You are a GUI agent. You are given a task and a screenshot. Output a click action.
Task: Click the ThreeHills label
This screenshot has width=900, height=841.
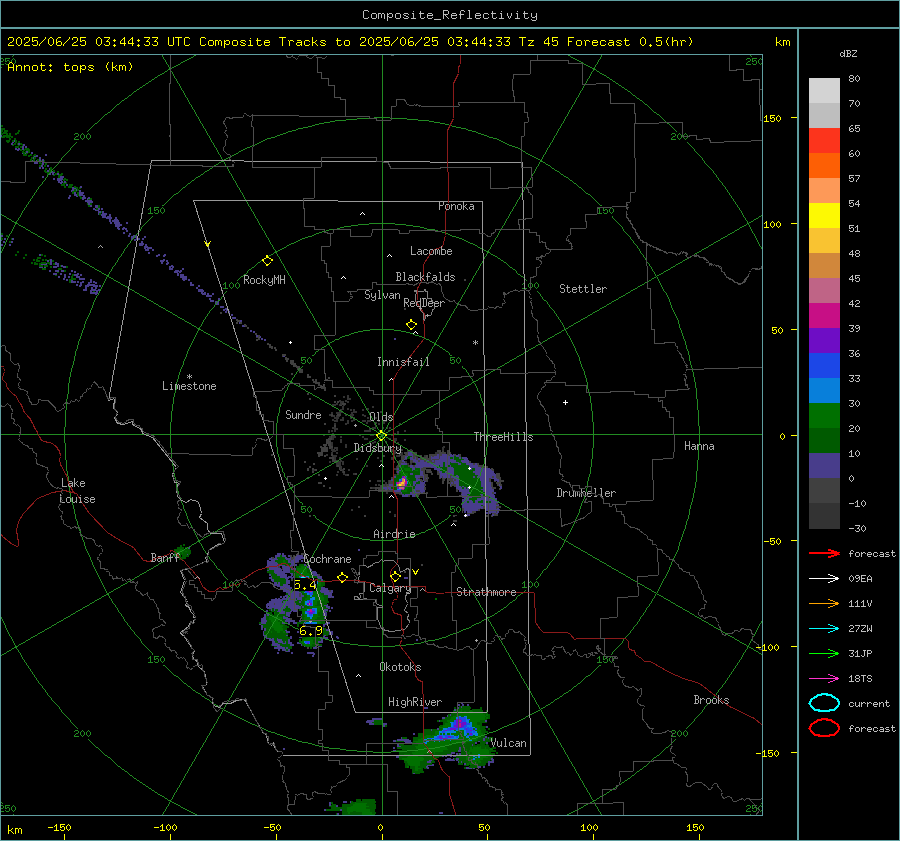coord(503,437)
